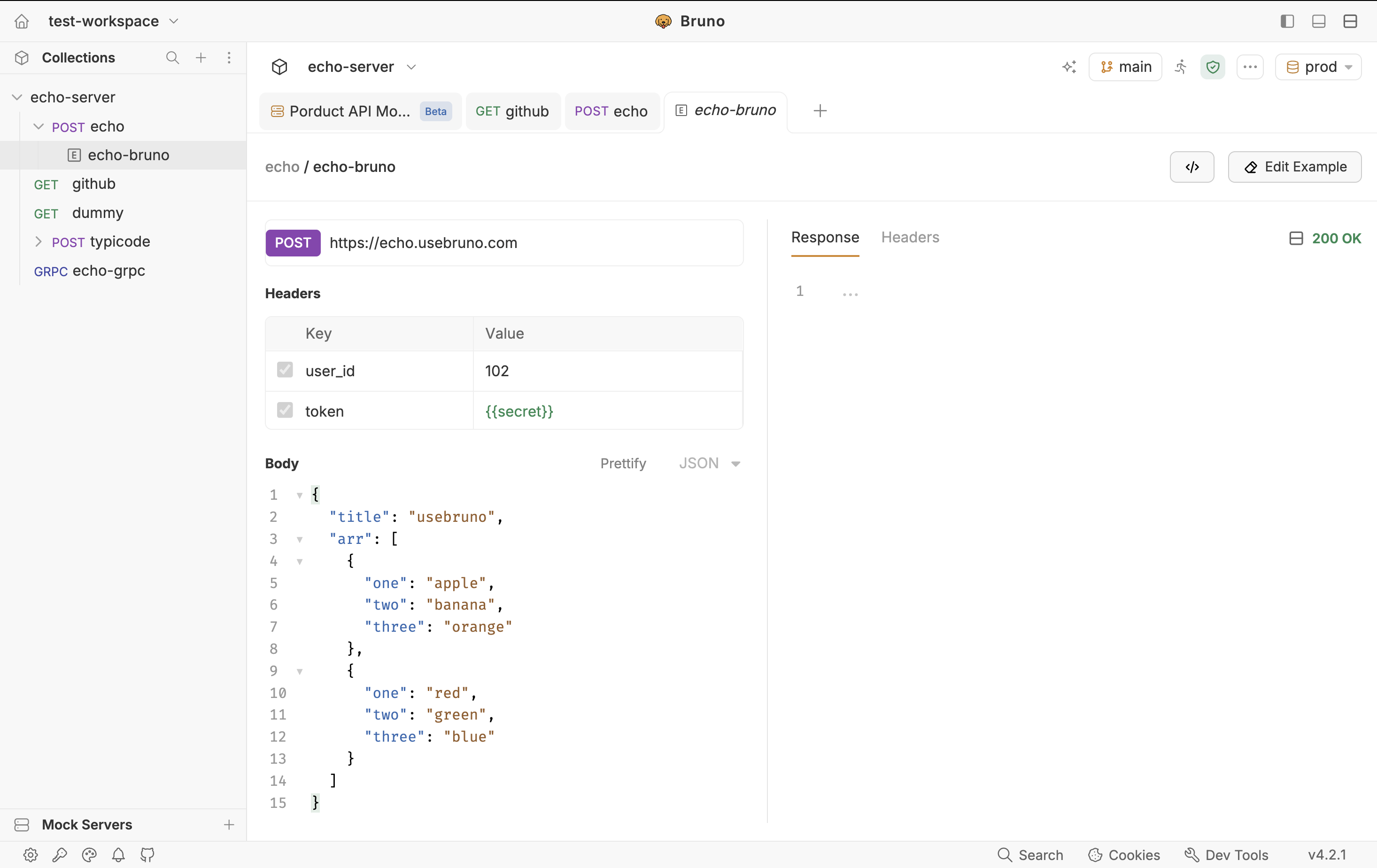Image resolution: width=1377 pixels, height=868 pixels.
Task: Toggle the user_id header checkbox
Action: [285, 370]
